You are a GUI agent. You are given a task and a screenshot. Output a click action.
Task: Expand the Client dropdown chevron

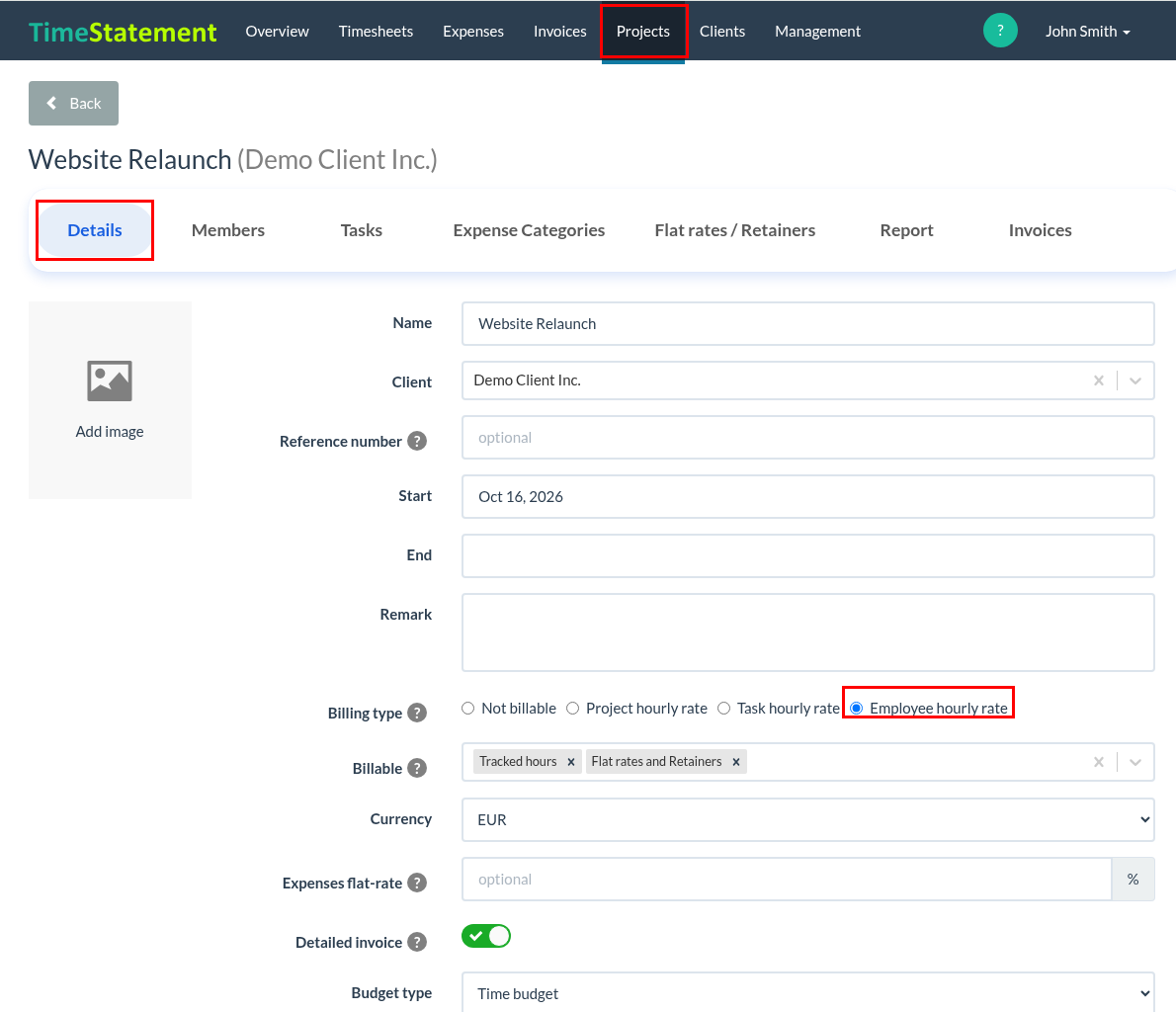point(1135,380)
